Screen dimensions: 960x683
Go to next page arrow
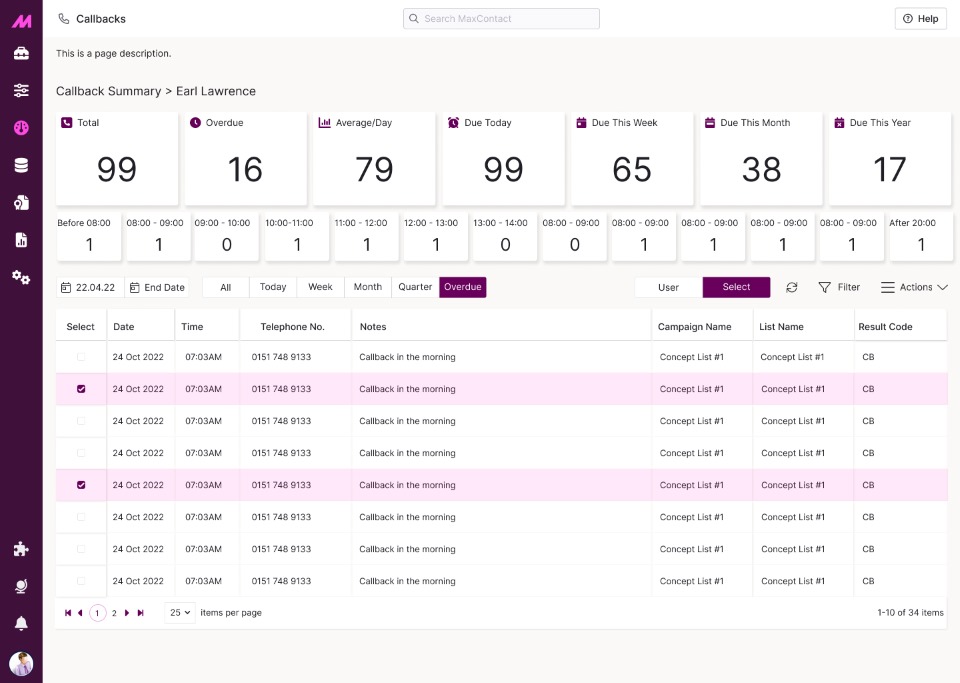click(x=127, y=613)
